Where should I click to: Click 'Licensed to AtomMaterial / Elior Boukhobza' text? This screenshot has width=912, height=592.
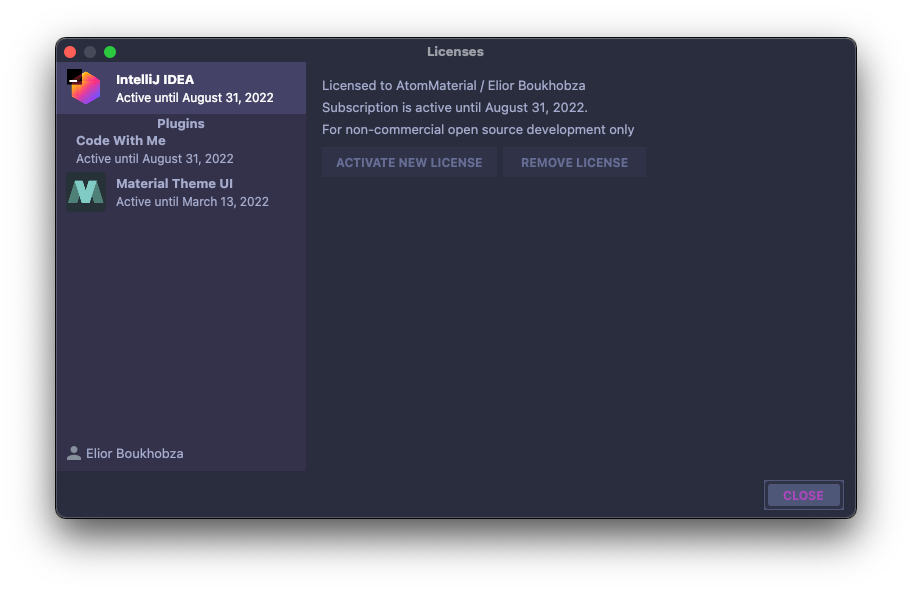(x=454, y=85)
